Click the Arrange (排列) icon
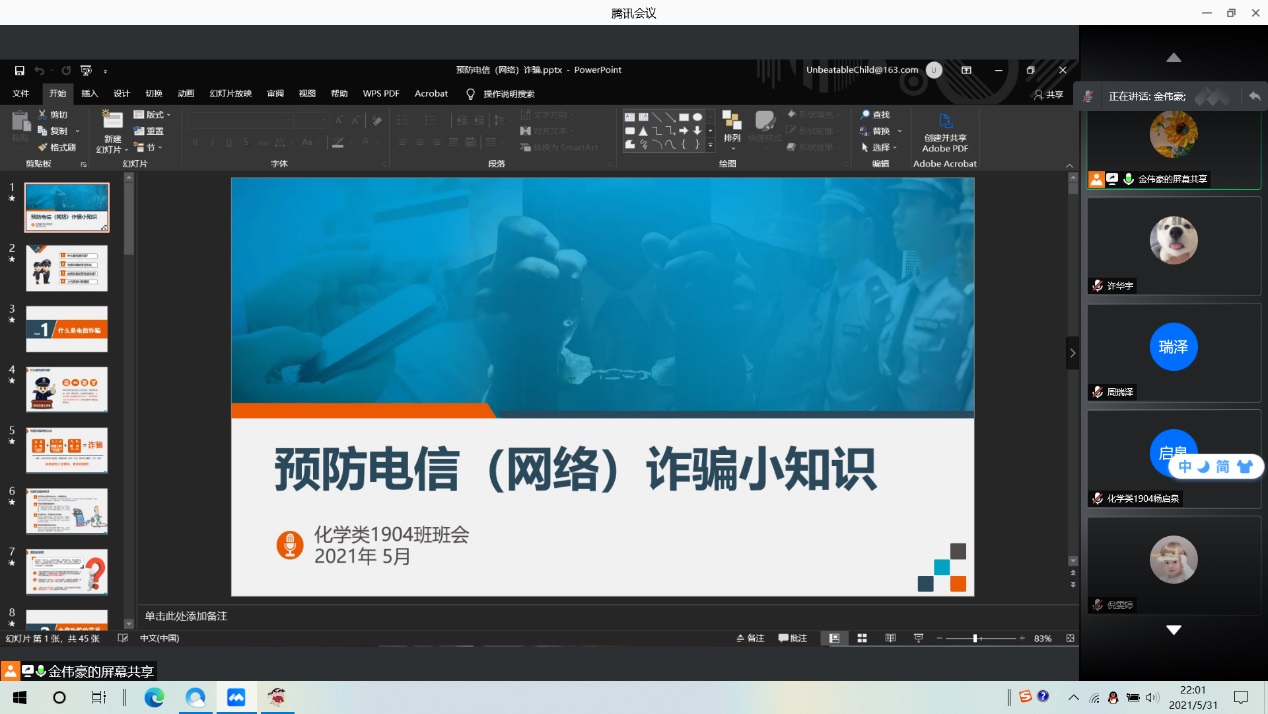The width and height of the screenshot is (1268, 714). click(732, 125)
